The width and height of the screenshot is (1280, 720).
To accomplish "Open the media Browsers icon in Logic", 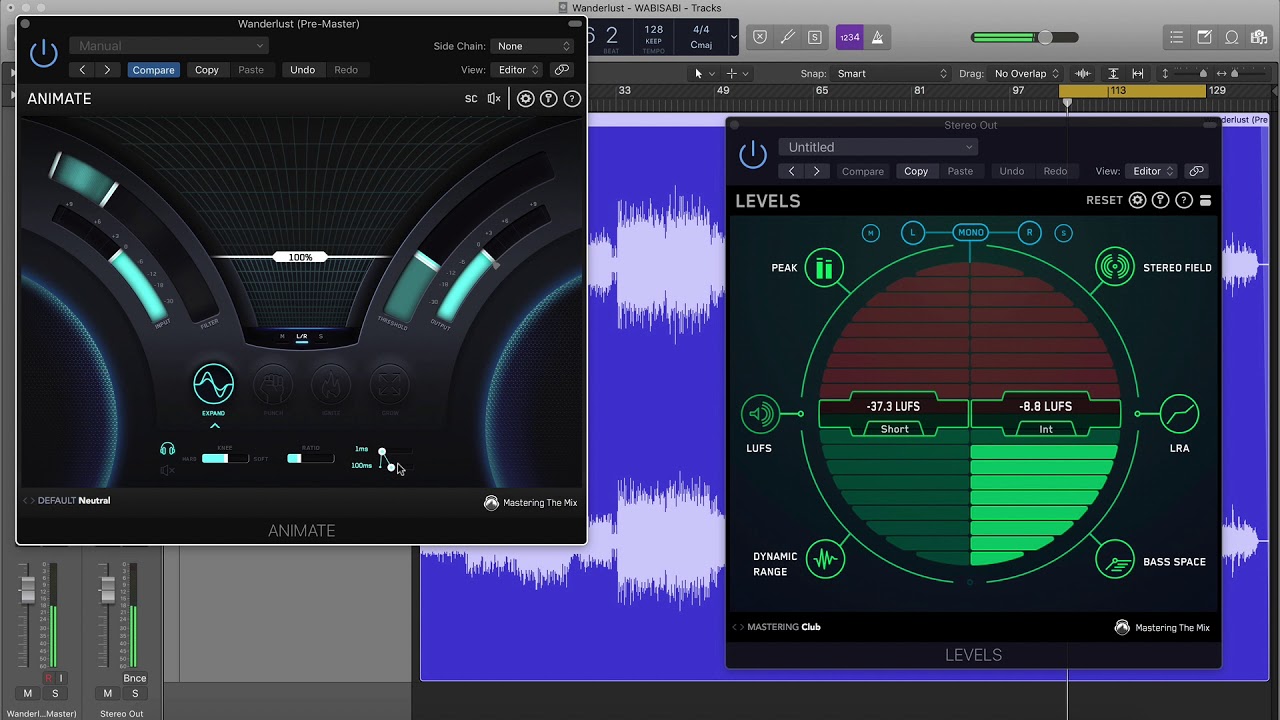I will coord(1260,37).
